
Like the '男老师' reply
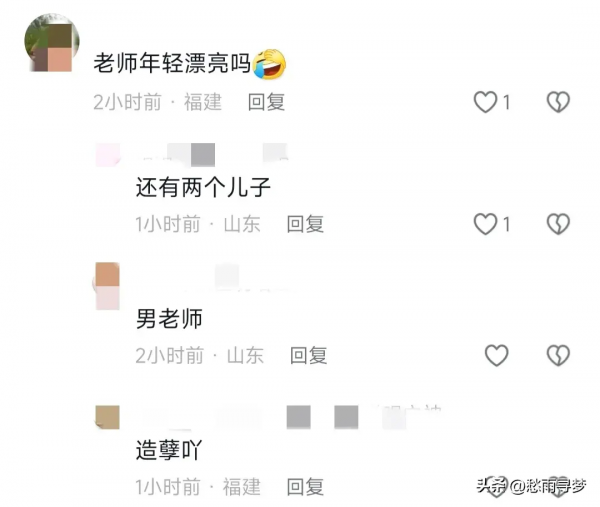496,355
